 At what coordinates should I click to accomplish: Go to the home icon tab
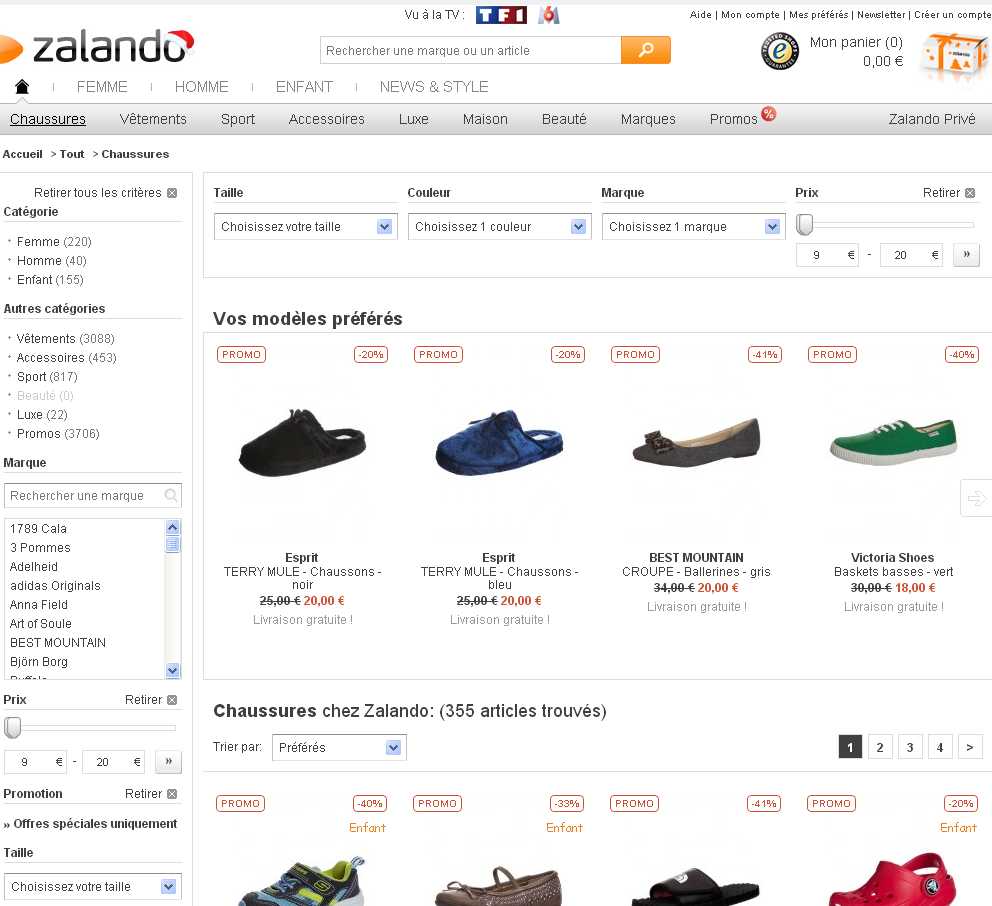tap(22, 87)
